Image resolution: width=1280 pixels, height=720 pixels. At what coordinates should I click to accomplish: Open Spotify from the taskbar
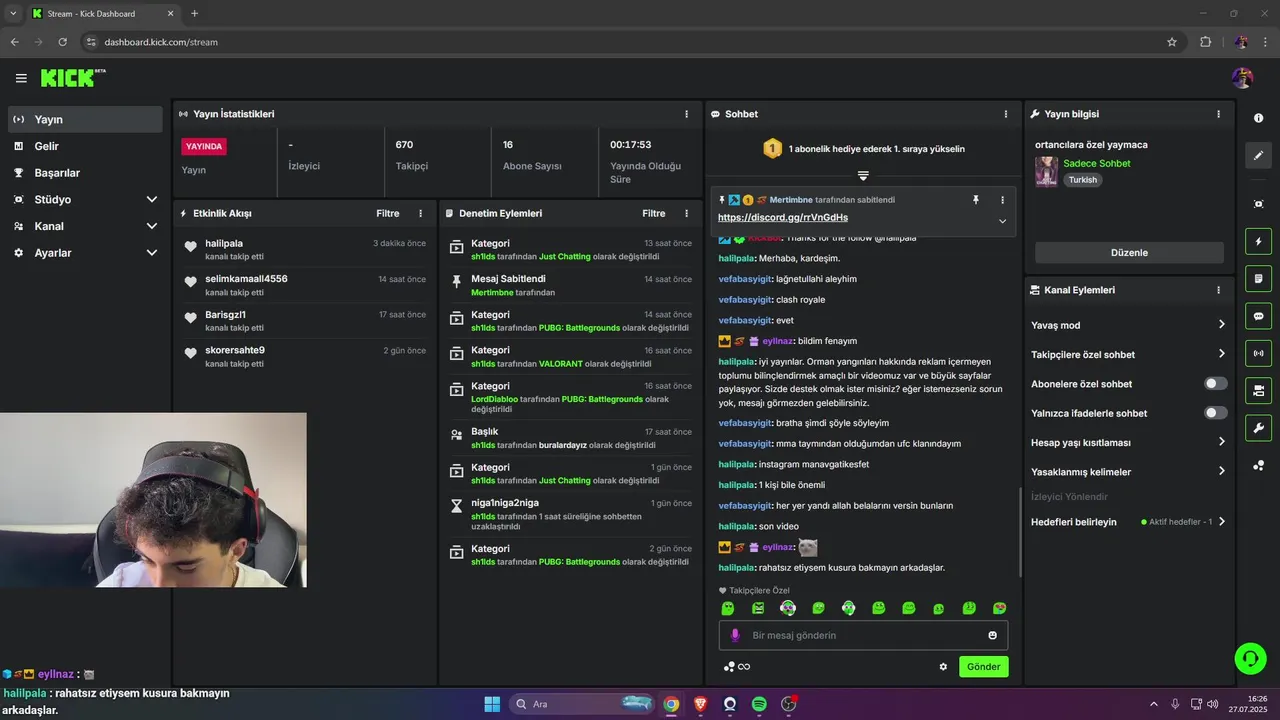click(759, 704)
